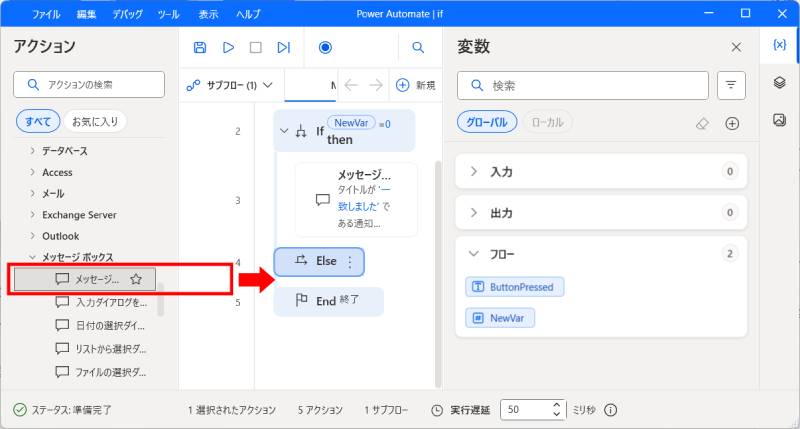Run the flow with play icon
This screenshot has height=429, width=800.
pos(228,47)
